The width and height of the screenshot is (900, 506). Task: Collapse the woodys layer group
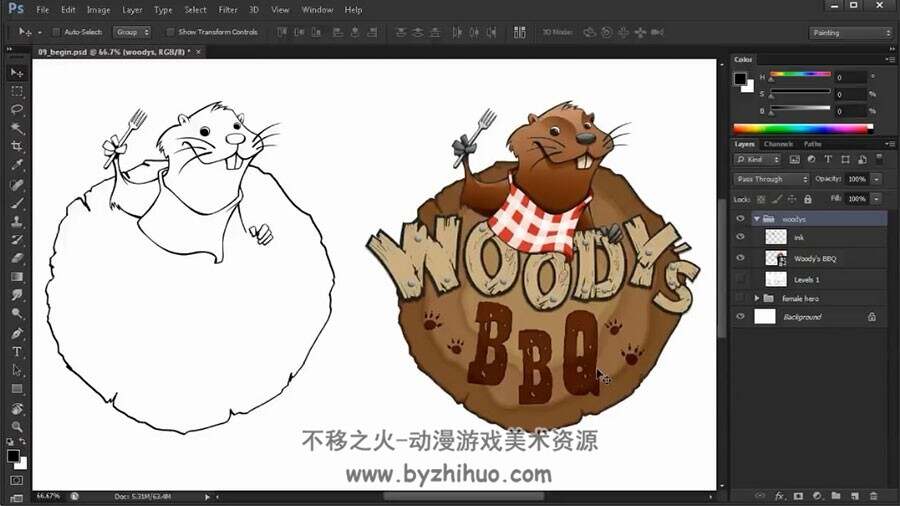click(757, 219)
